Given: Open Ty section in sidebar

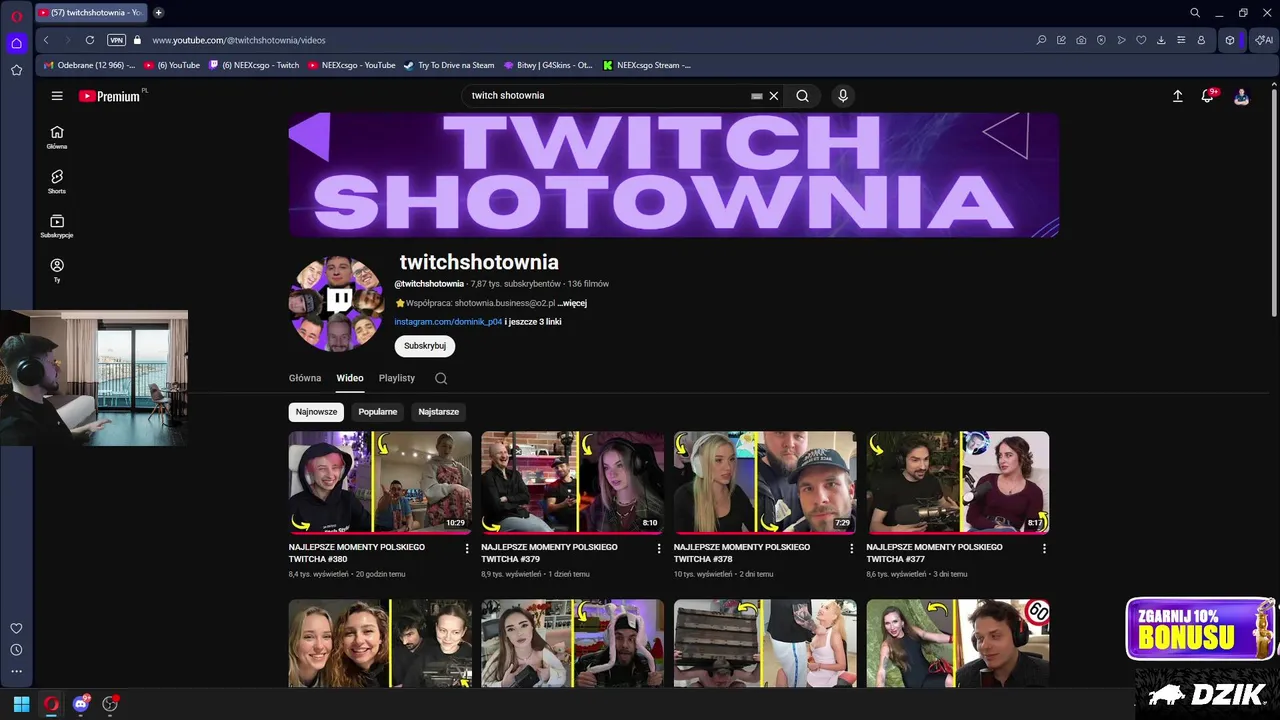Looking at the screenshot, I should tap(57, 271).
